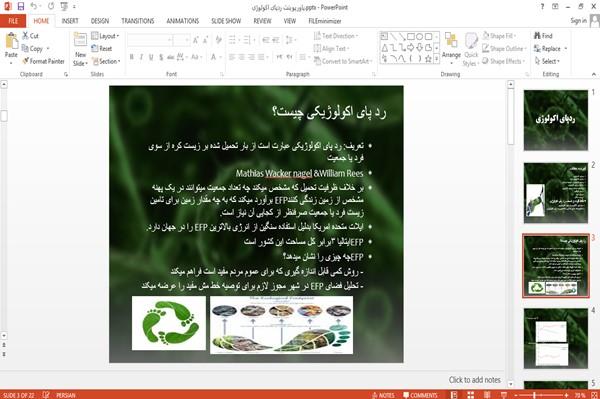Switch to Slide Sorter view
Viewport: 600px width, 399px height.
click(471, 395)
